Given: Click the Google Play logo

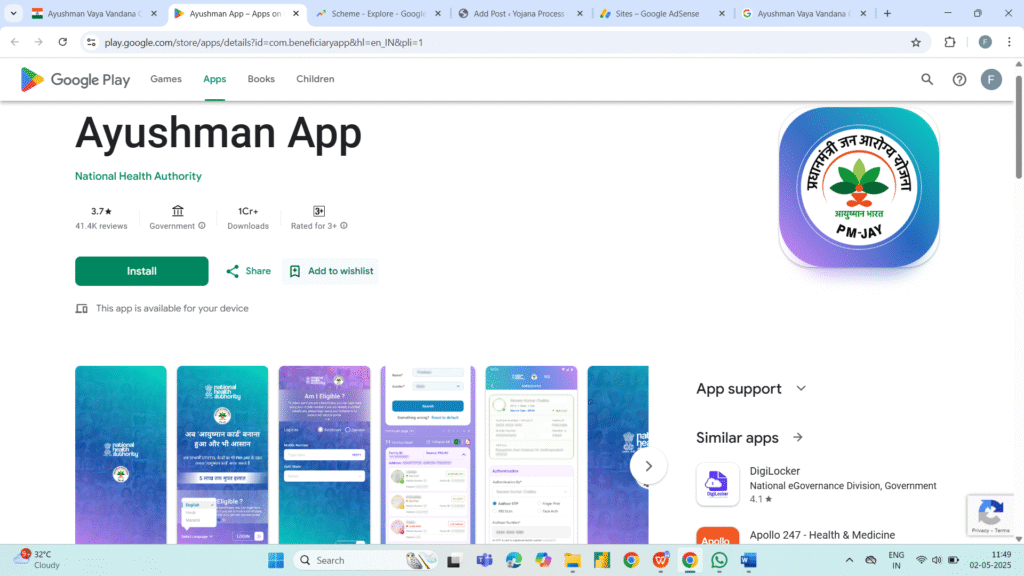Looking at the screenshot, I should 75,80.
